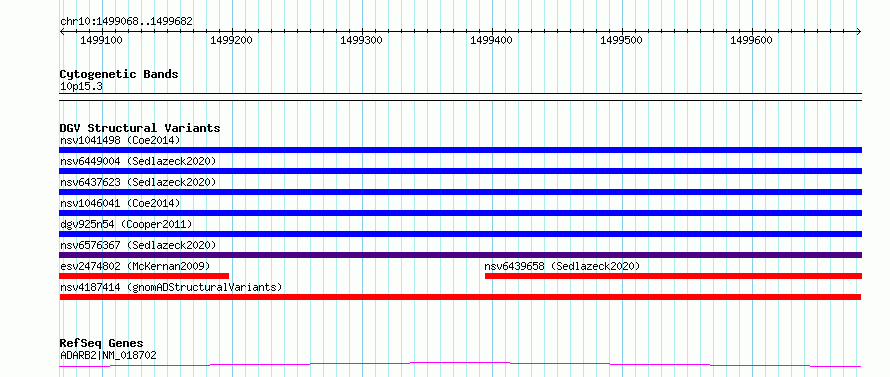
Task: Select the blue bar under nsv6449004
Action: tap(460, 171)
